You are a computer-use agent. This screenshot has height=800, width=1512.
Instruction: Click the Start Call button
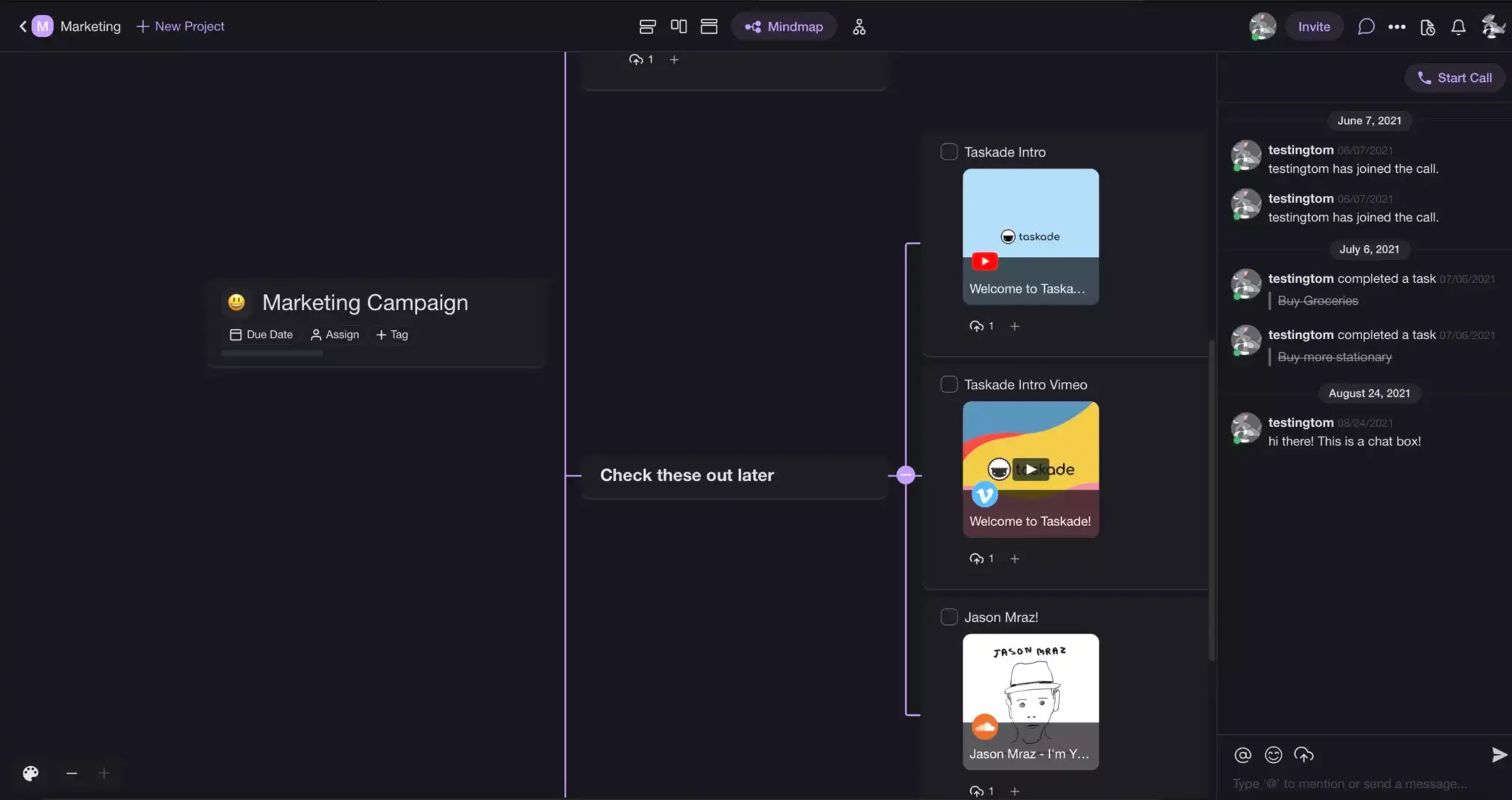(1454, 78)
